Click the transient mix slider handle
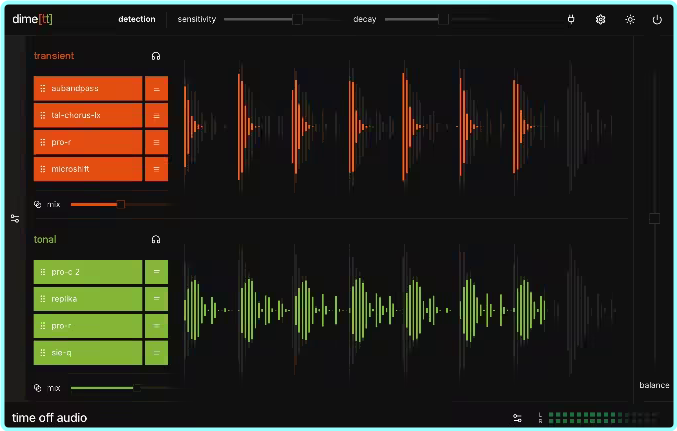This screenshot has height=431, width=677. [121, 204]
